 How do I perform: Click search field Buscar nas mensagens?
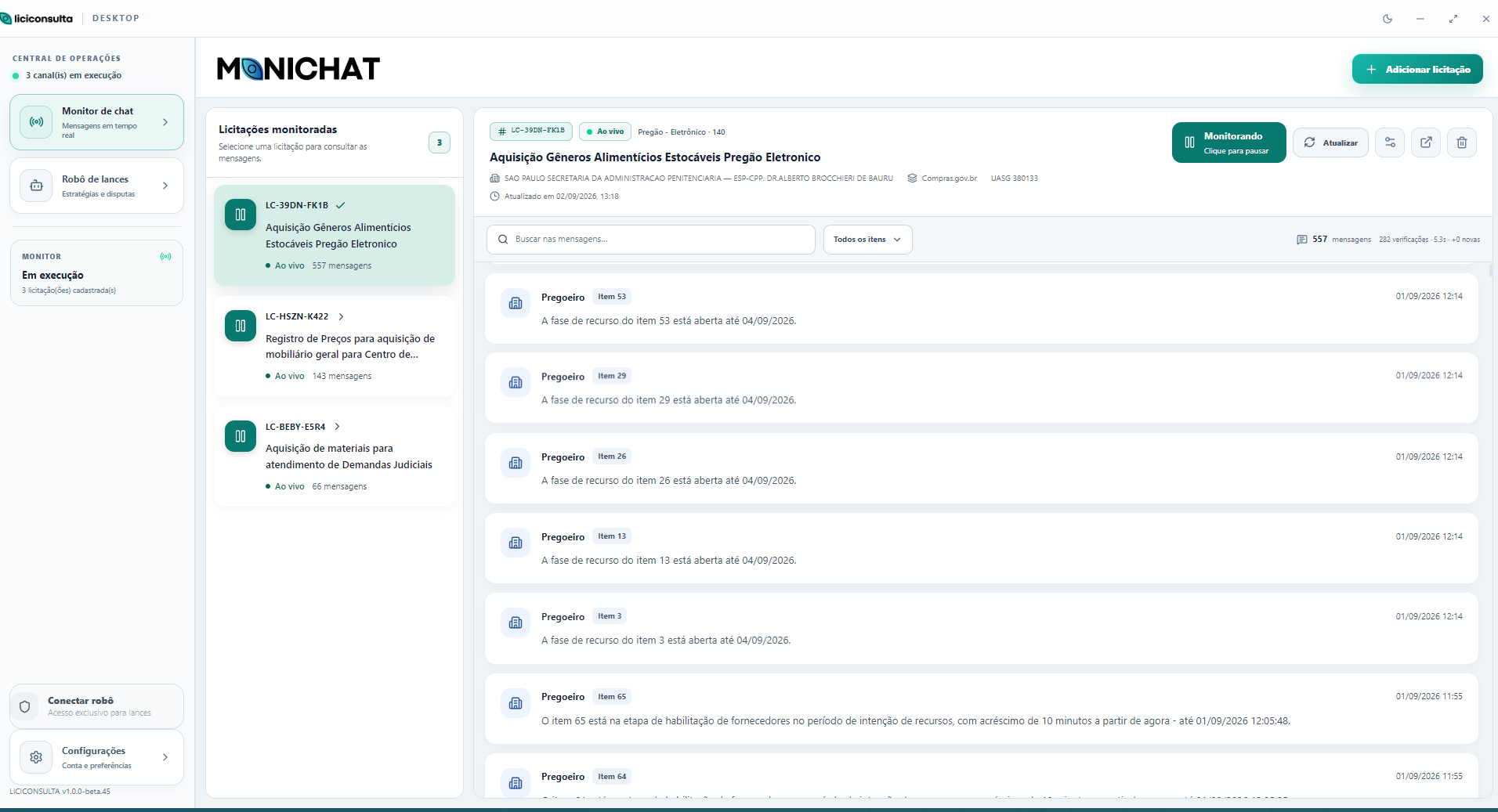pyautogui.click(x=651, y=240)
